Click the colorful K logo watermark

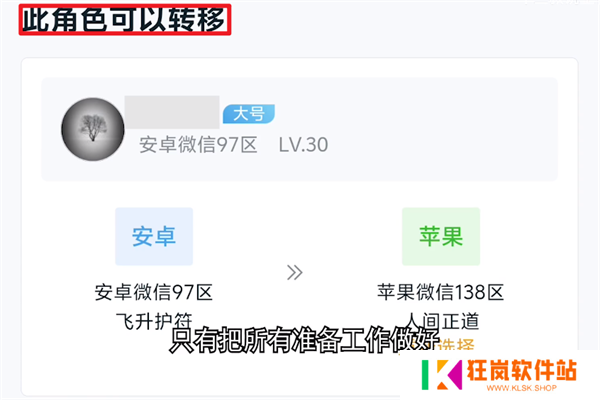442,375
